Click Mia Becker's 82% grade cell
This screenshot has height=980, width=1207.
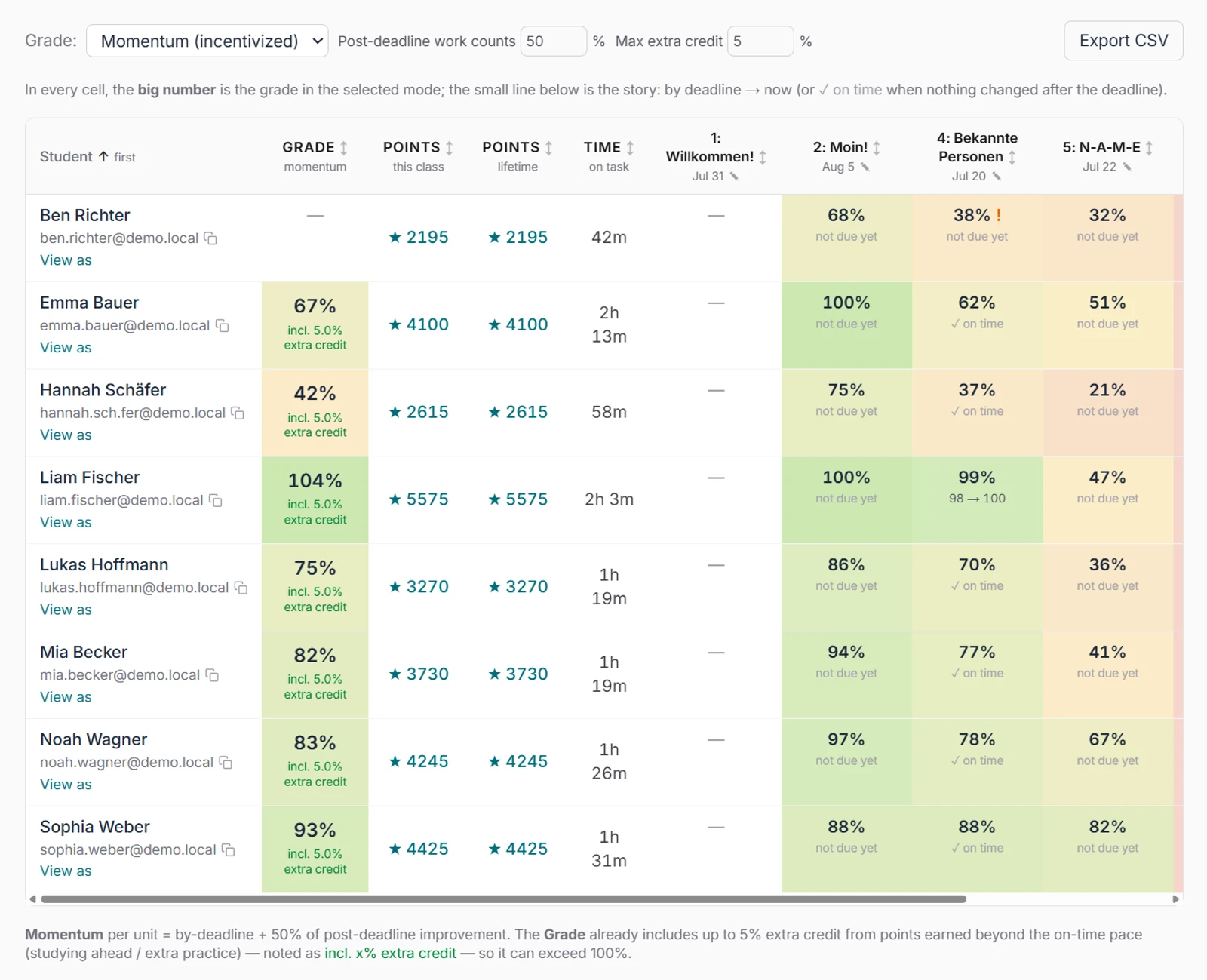(x=315, y=674)
